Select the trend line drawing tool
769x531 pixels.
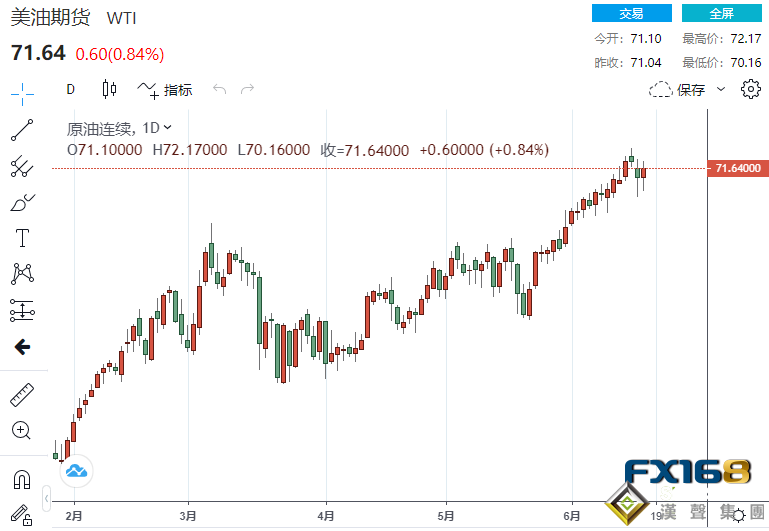tap(22, 130)
